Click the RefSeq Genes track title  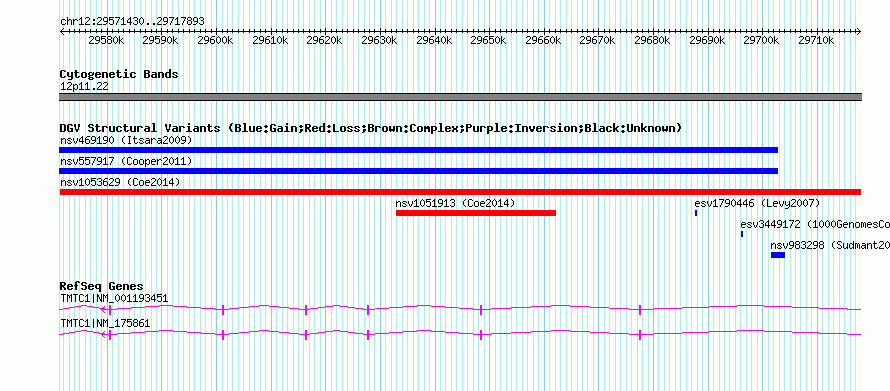pyautogui.click(x=102, y=286)
